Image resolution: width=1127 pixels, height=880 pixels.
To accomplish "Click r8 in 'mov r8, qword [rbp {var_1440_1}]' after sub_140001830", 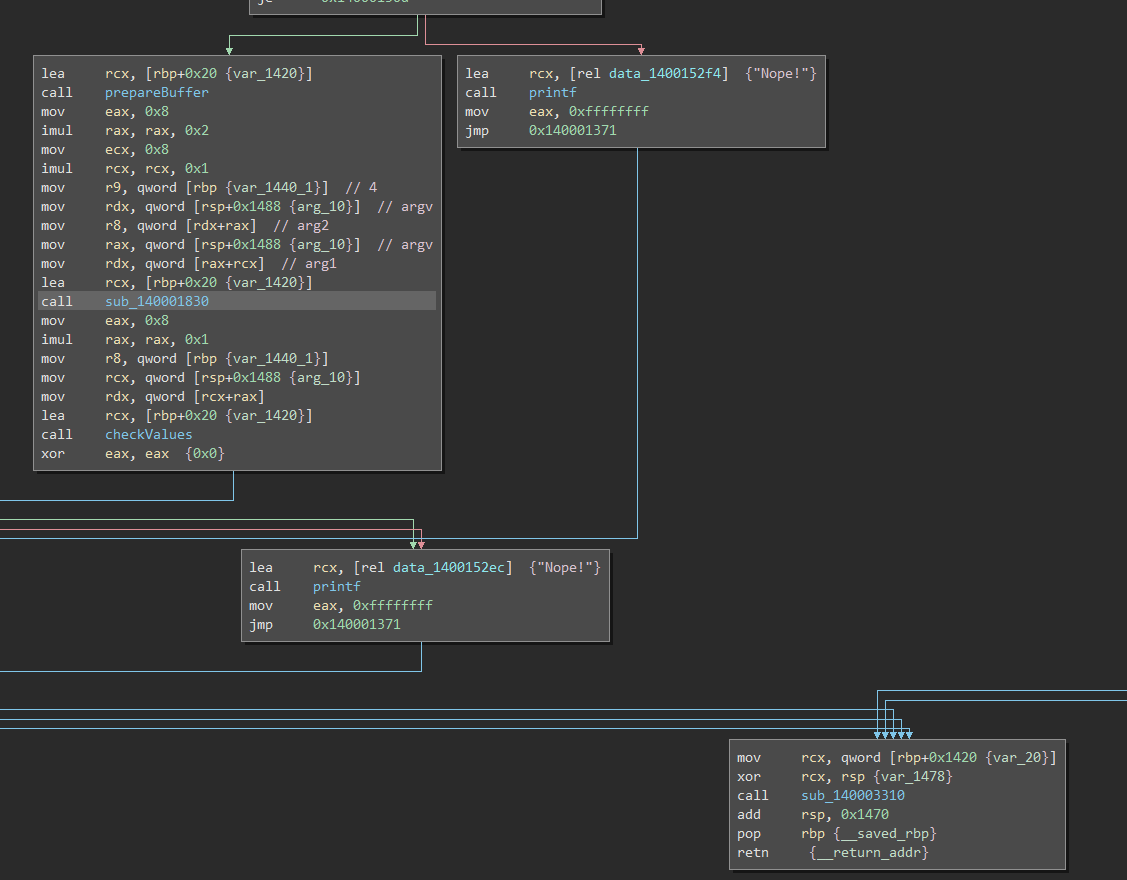I will [x=113, y=358].
